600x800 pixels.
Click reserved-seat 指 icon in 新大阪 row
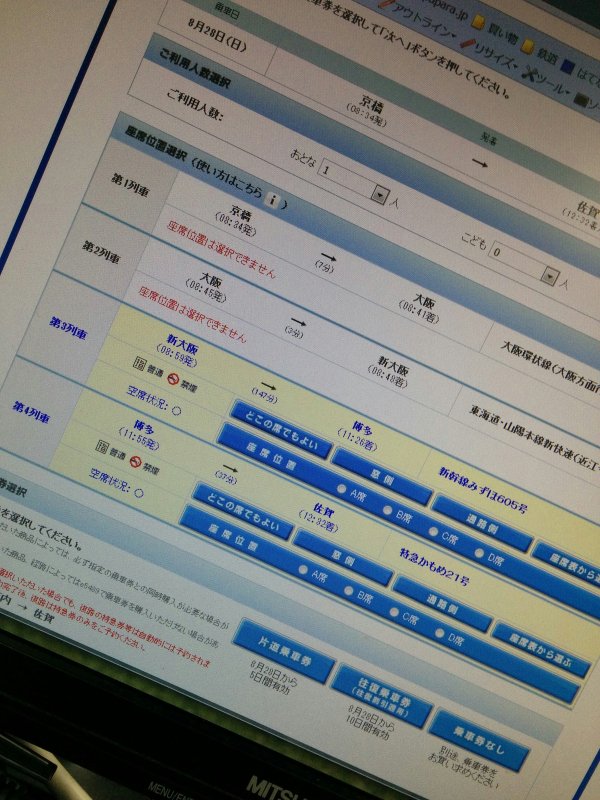[x=138, y=364]
